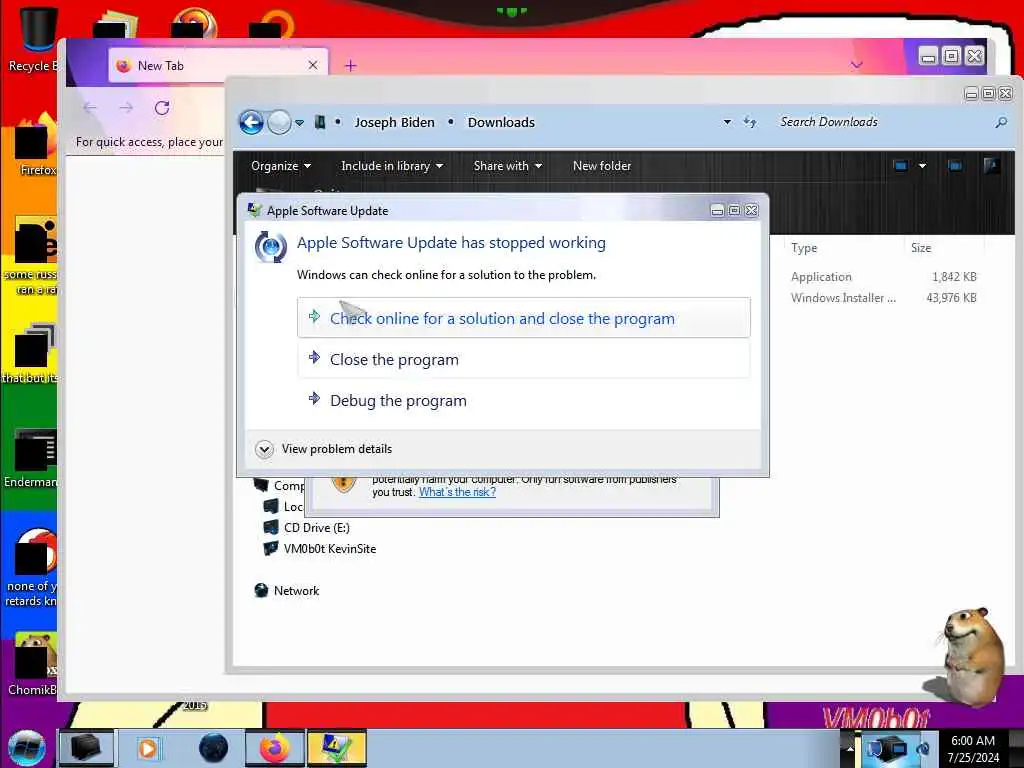Open view options dropdown arrow
Viewport: 1024px width, 768px height.
pos(922,166)
